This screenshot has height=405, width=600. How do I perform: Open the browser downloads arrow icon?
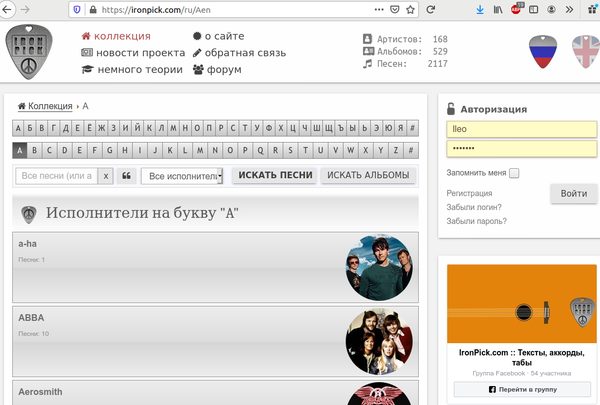pyautogui.click(x=480, y=10)
